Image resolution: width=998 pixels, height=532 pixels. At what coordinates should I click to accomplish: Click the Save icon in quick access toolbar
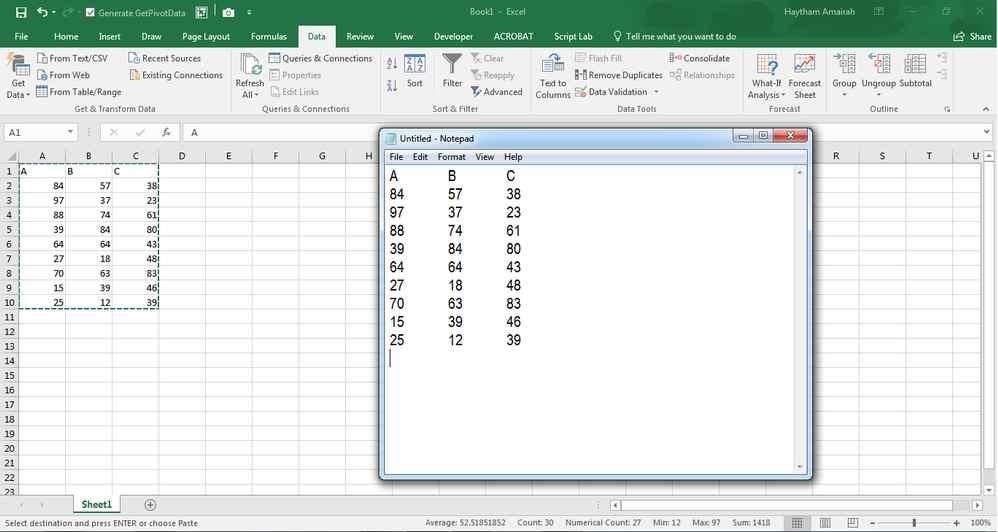coord(21,12)
